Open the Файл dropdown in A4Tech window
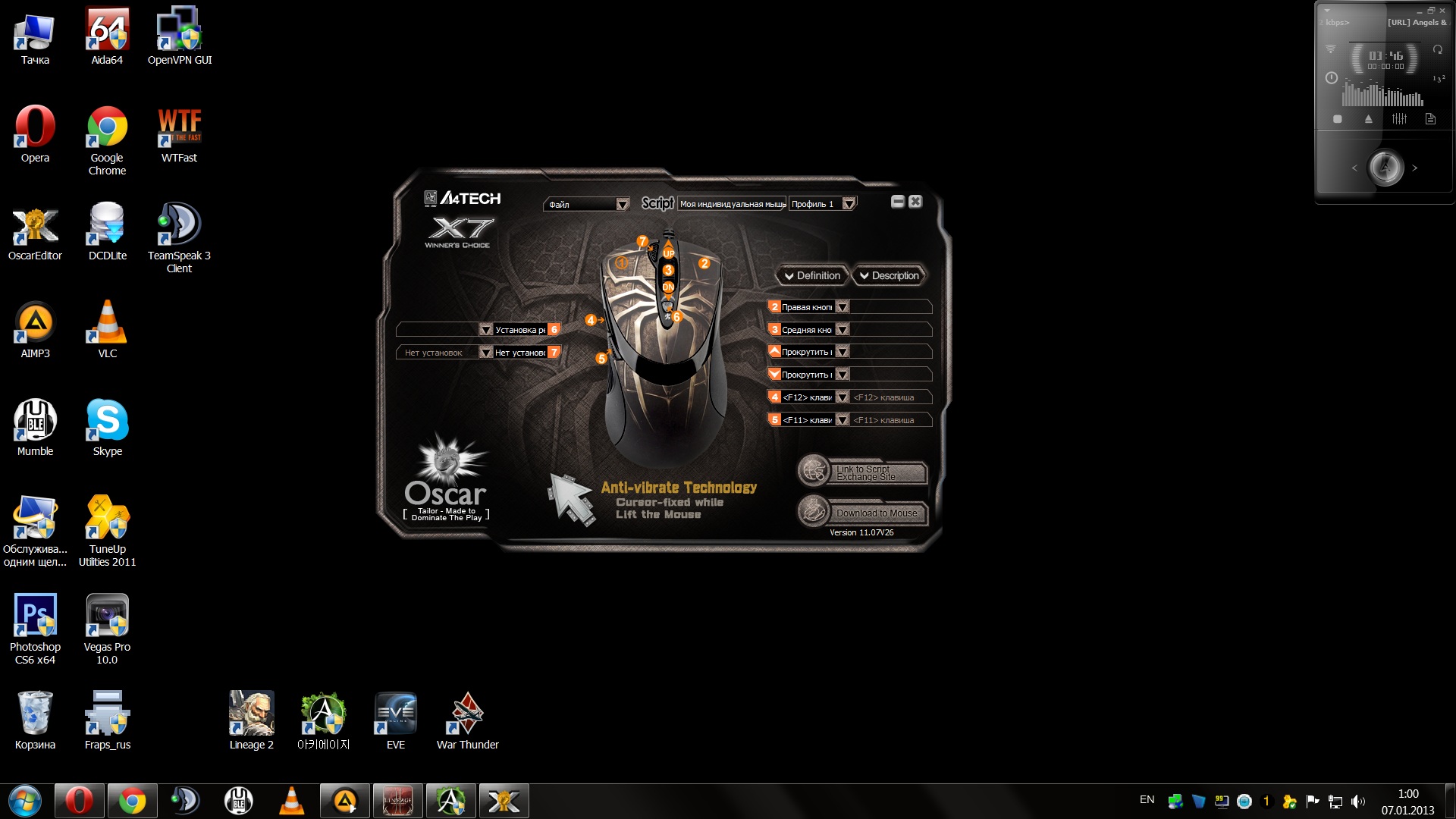Image resolution: width=1456 pixels, height=819 pixels. click(x=622, y=204)
